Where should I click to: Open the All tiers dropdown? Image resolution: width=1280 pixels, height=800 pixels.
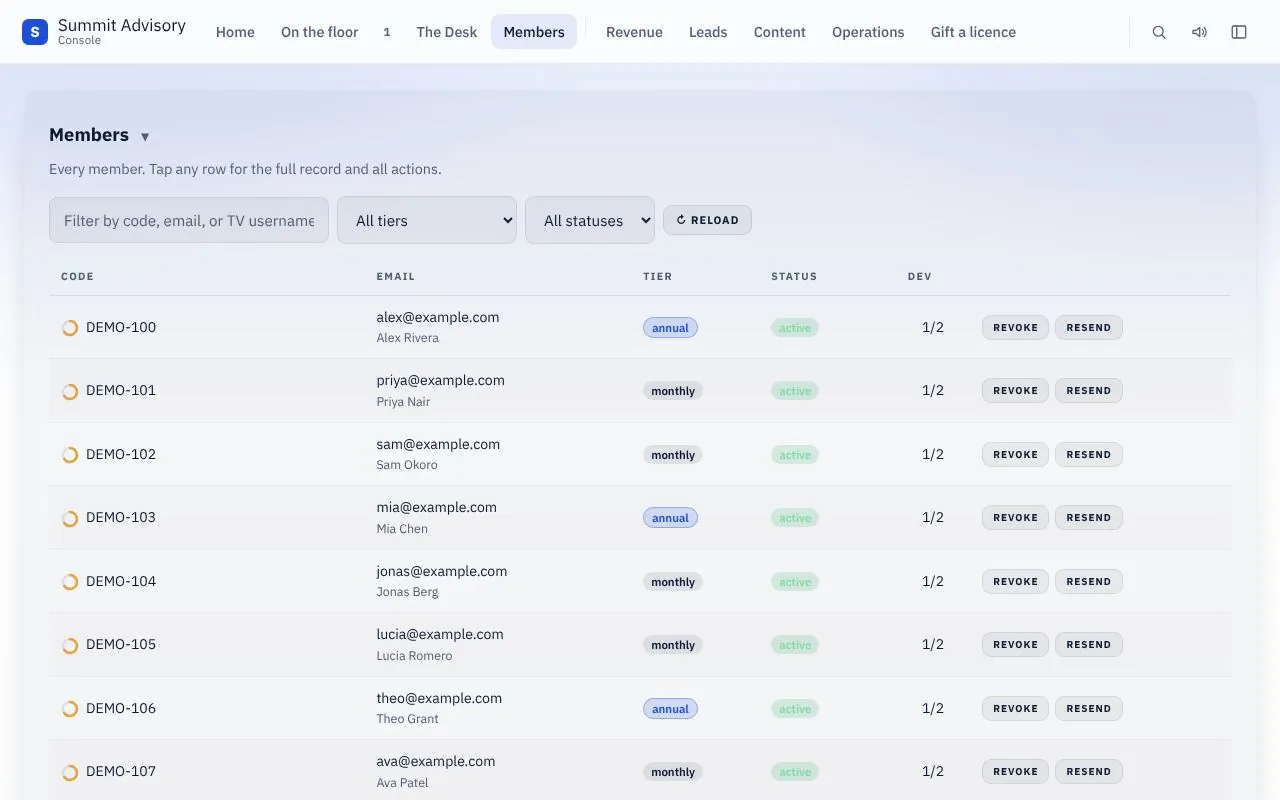[x=427, y=220]
